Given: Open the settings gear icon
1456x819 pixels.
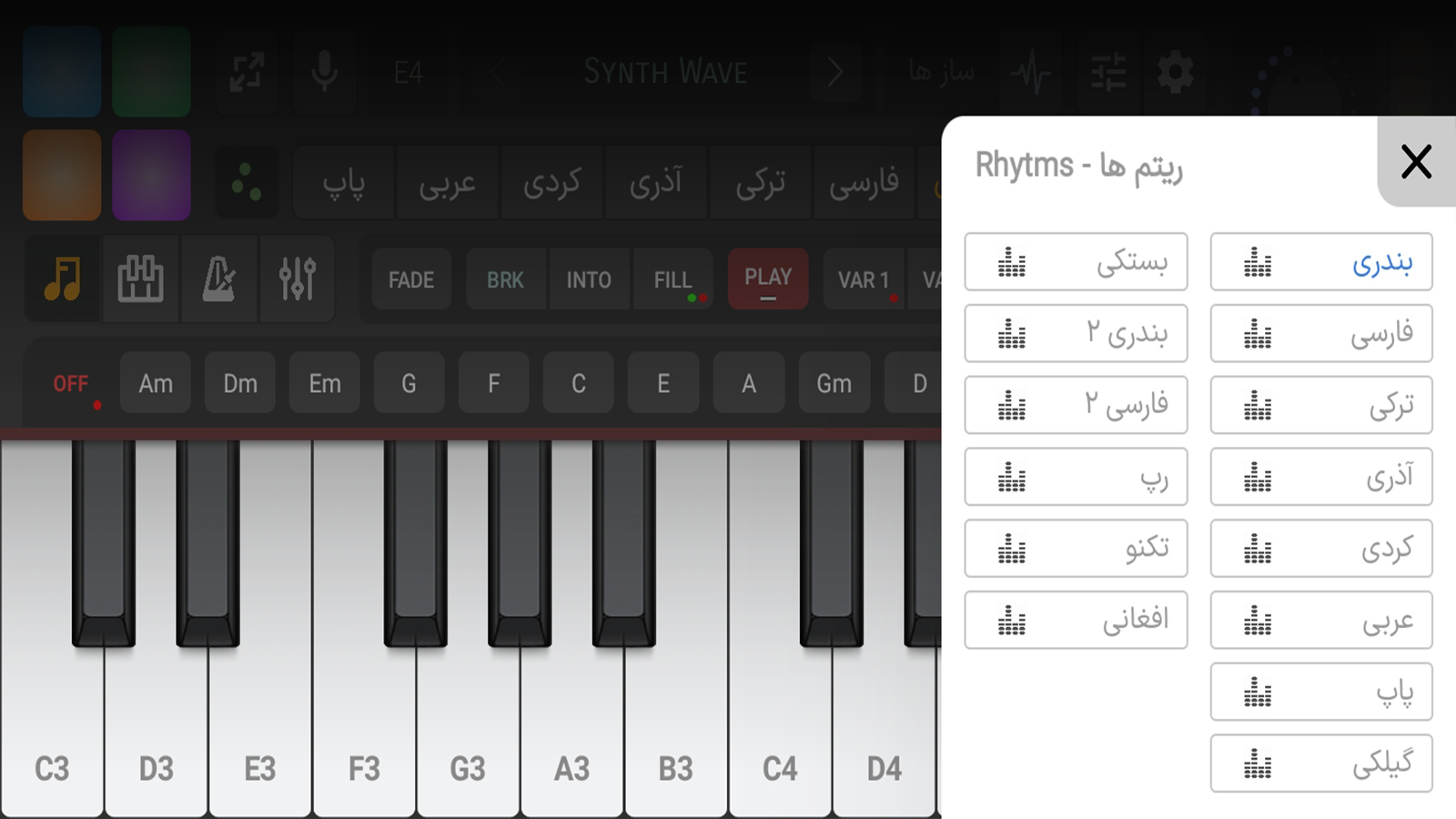Looking at the screenshot, I should tap(1175, 72).
